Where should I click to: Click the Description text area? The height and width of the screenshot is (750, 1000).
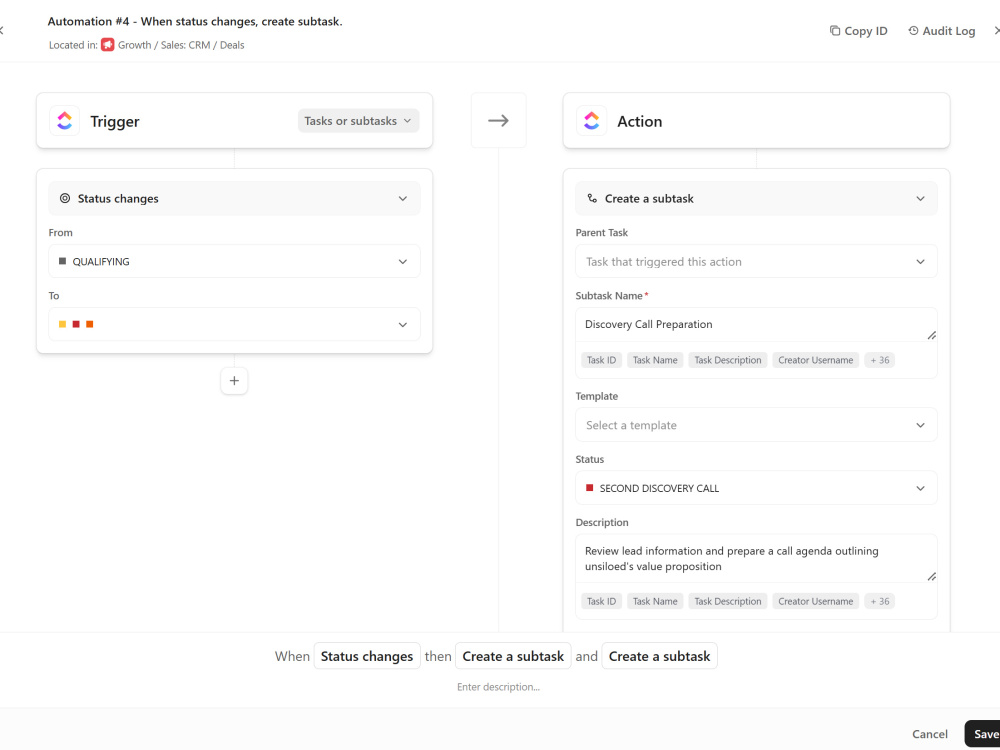pyautogui.click(x=756, y=559)
